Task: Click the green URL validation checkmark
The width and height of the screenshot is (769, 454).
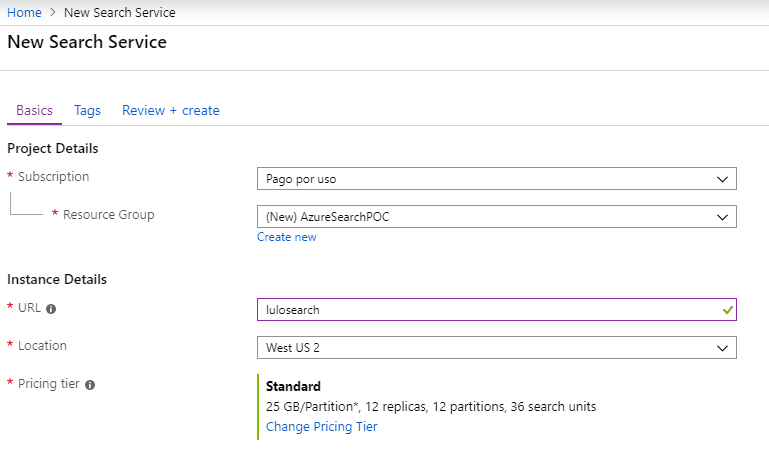Action: coord(728,310)
